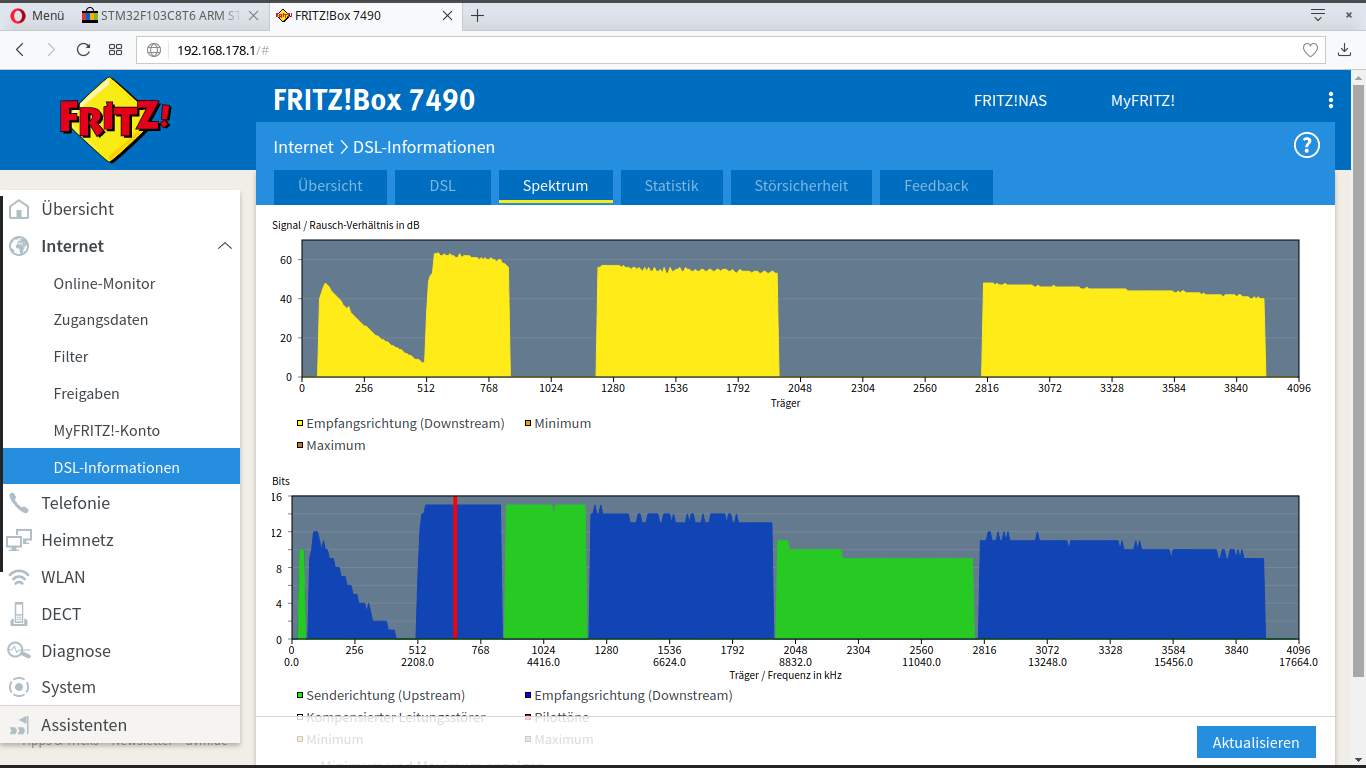Open Assistenten in the sidebar
Viewport: 1366px width, 768px height.
point(84,725)
